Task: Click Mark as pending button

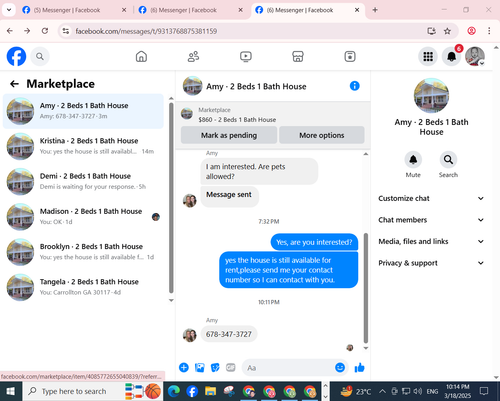Action: [x=229, y=135]
